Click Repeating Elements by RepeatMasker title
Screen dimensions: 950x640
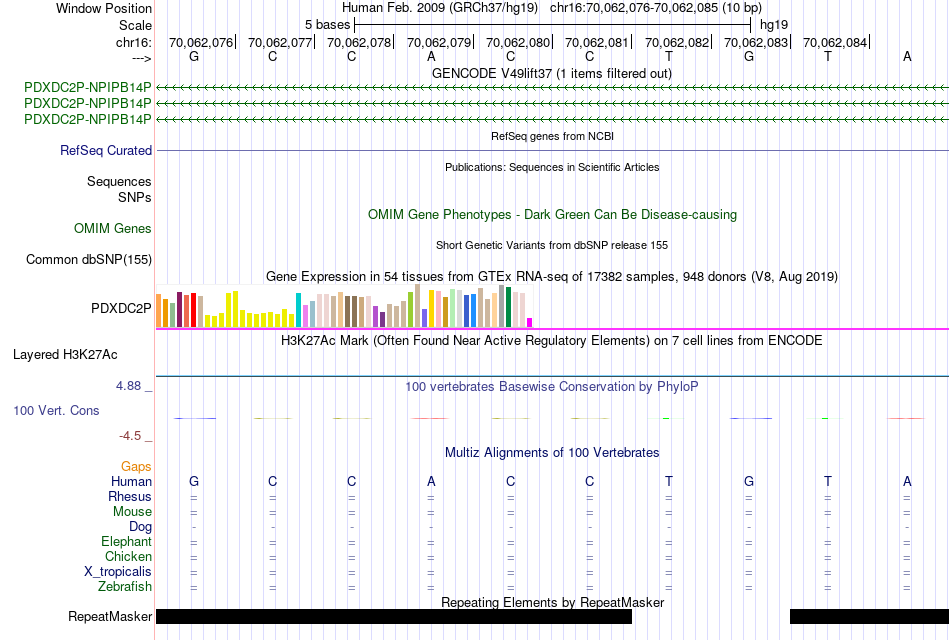[552, 602]
